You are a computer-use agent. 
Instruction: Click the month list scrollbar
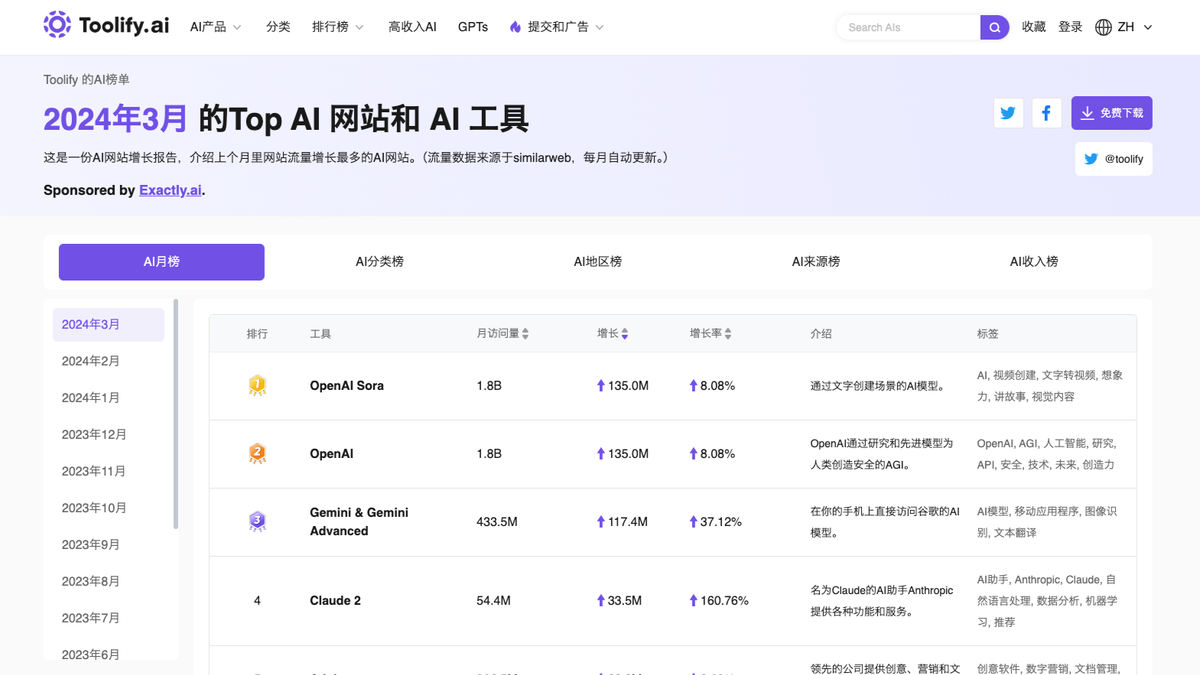(176, 413)
